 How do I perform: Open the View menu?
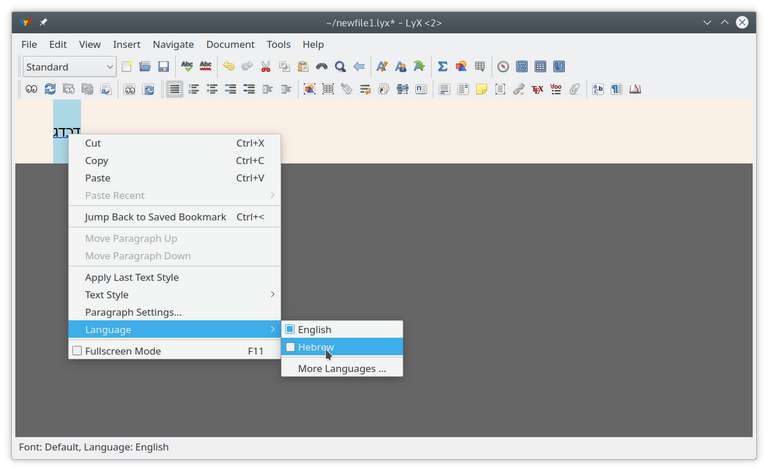pyautogui.click(x=90, y=45)
